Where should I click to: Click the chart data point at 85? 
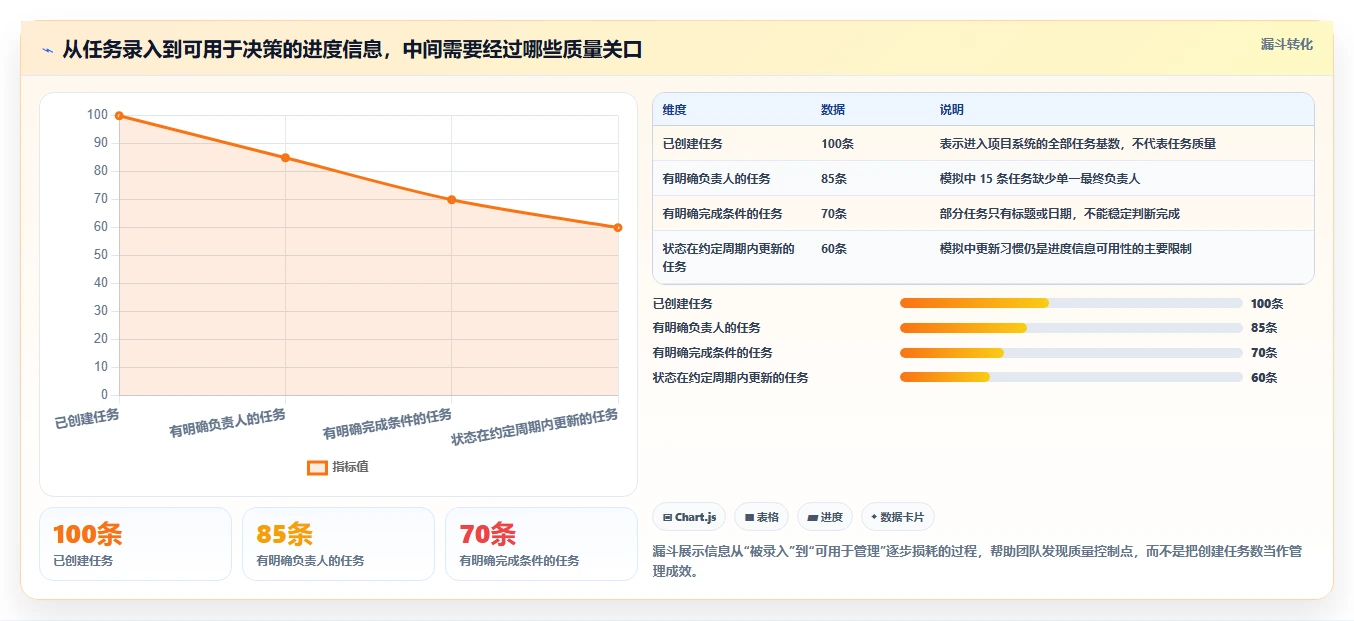coord(285,158)
